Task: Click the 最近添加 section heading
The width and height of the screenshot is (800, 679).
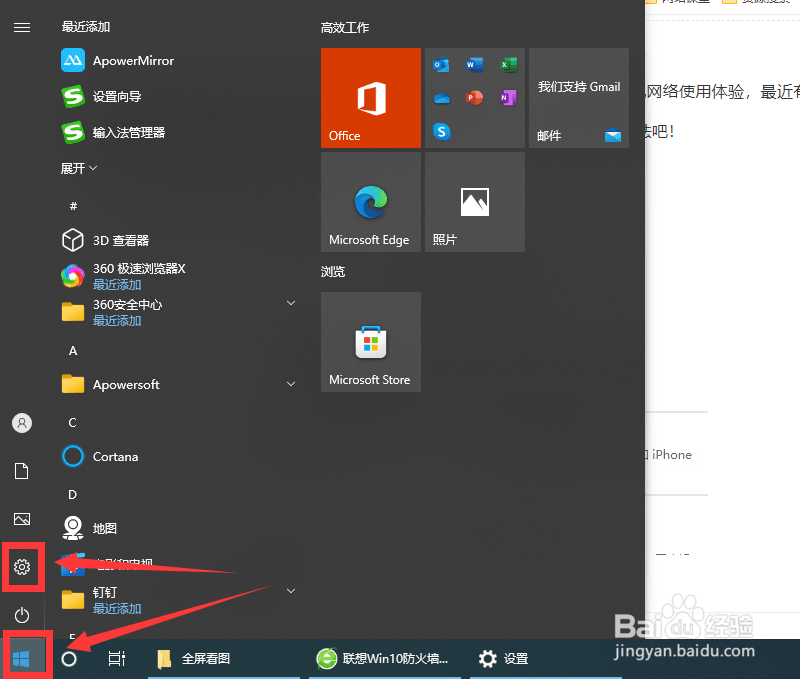Action: click(x=86, y=27)
